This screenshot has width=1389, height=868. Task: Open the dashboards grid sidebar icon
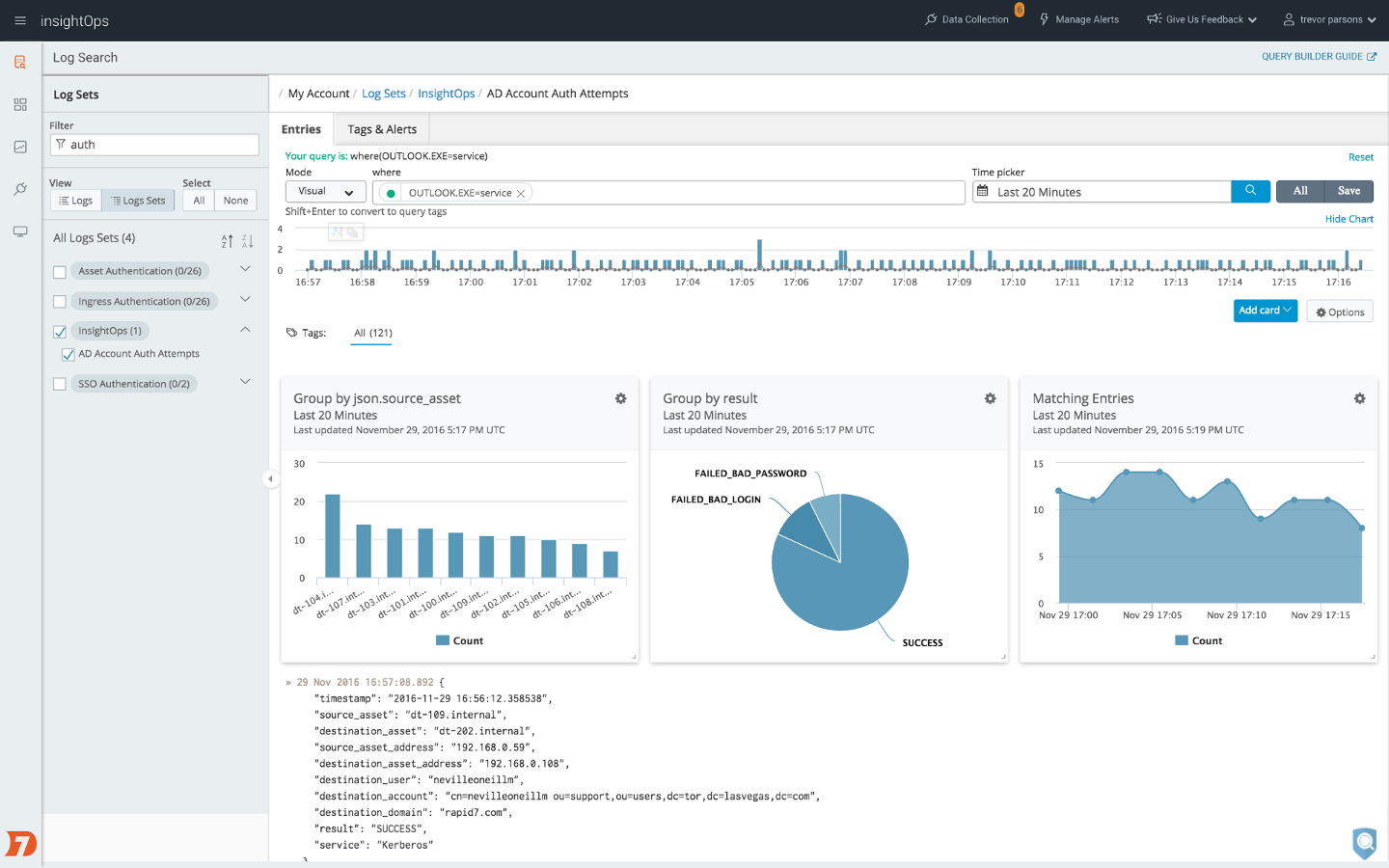20,104
